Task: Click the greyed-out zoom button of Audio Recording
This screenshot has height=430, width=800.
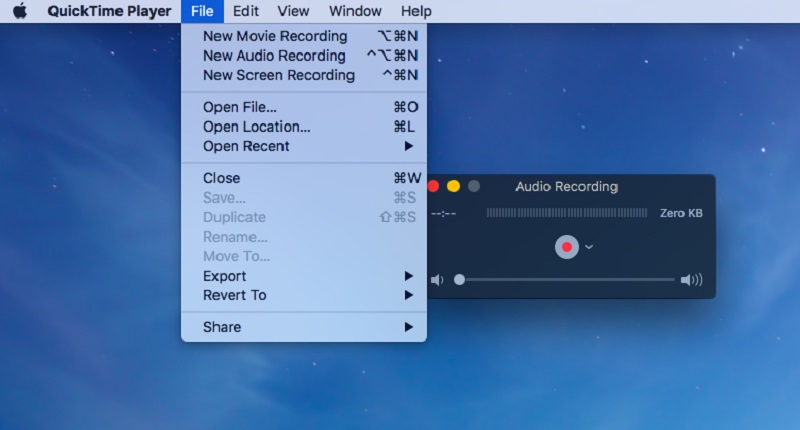Action: point(473,186)
